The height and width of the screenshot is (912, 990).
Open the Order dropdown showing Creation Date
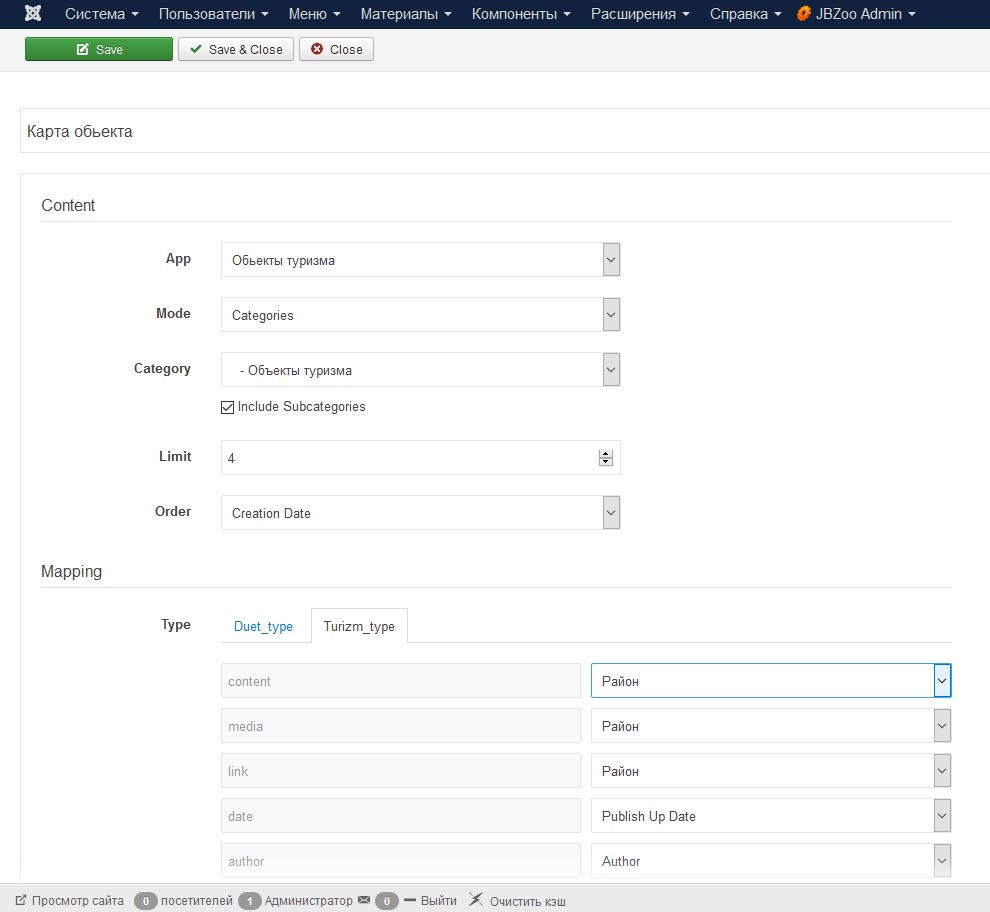pyautogui.click(x=420, y=513)
